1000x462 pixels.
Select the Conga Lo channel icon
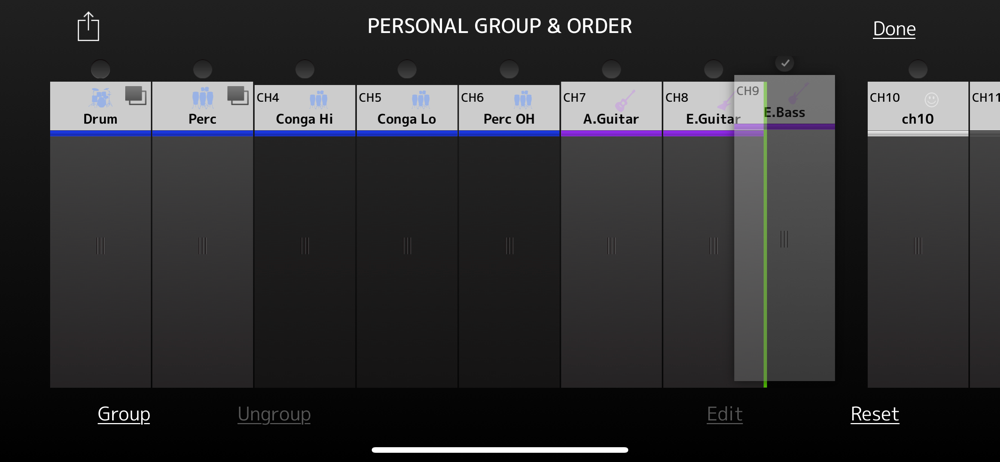[x=420, y=100]
